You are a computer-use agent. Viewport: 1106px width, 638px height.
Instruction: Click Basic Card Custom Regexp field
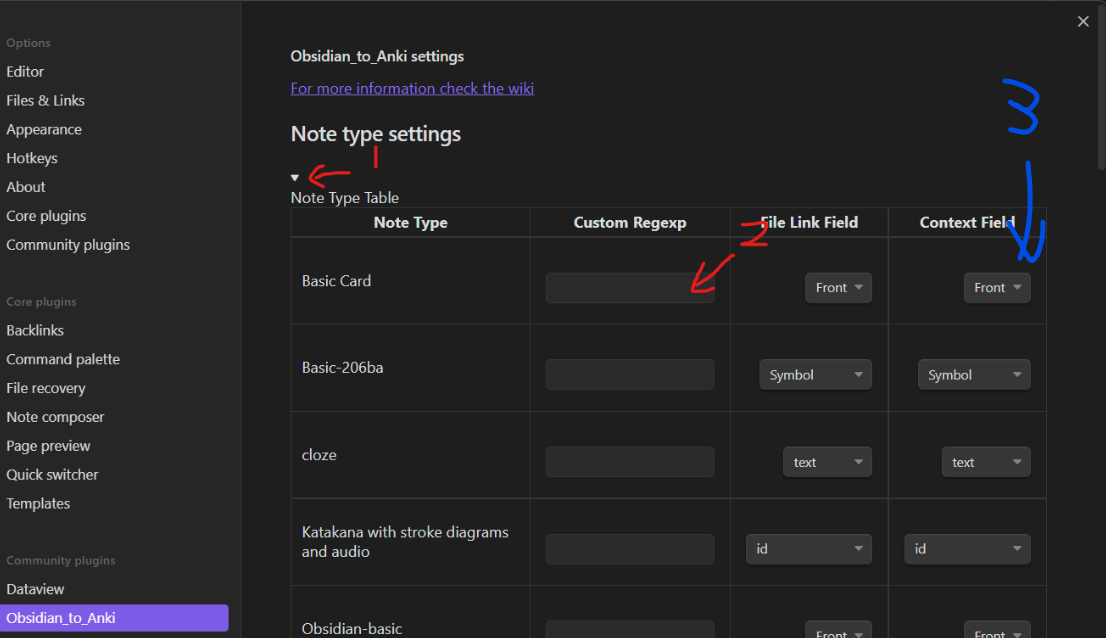[x=630, y=288]
